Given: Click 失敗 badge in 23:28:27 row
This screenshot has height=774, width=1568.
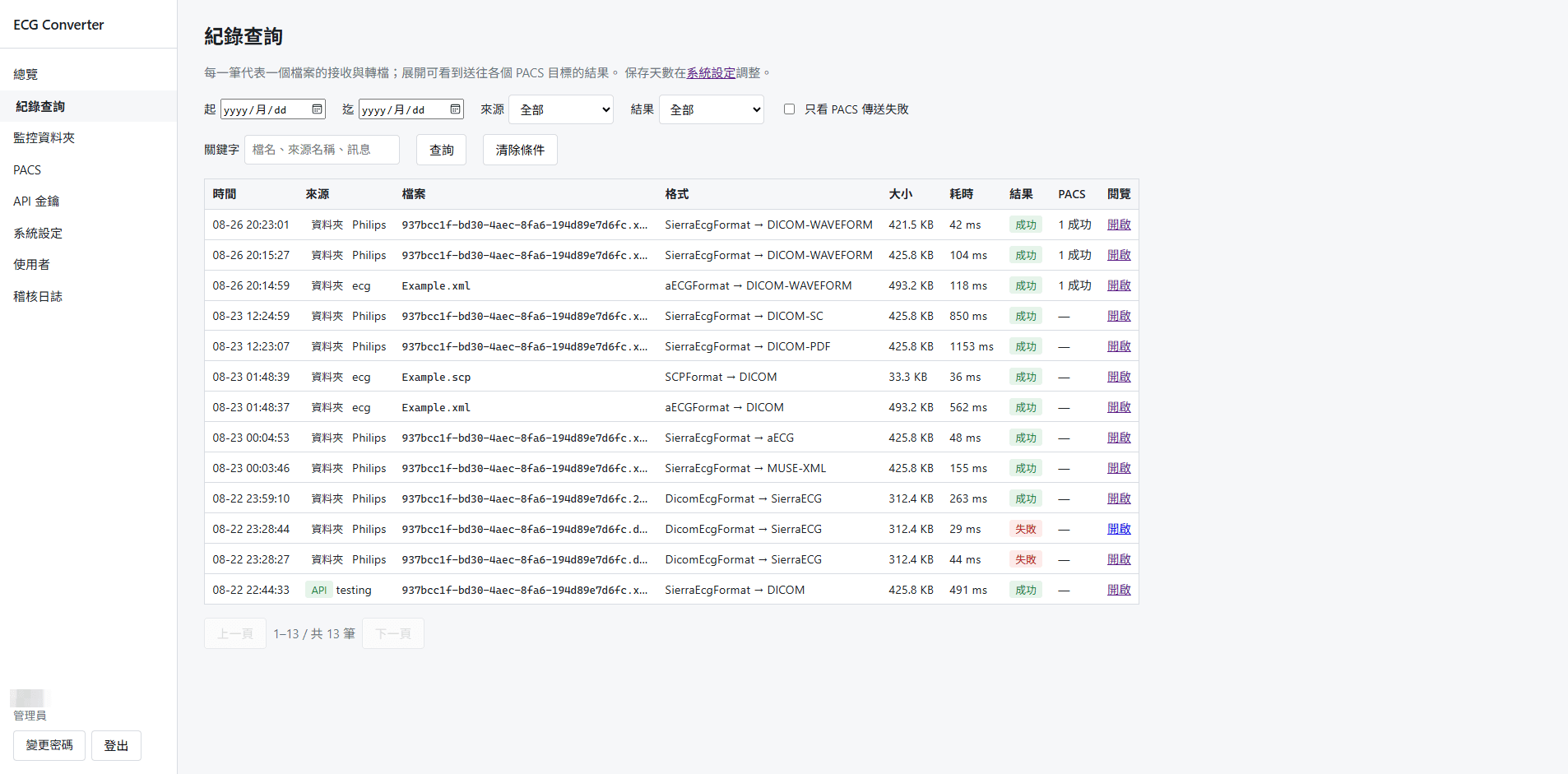Looking at the screenshot, I should point(1025,559).
